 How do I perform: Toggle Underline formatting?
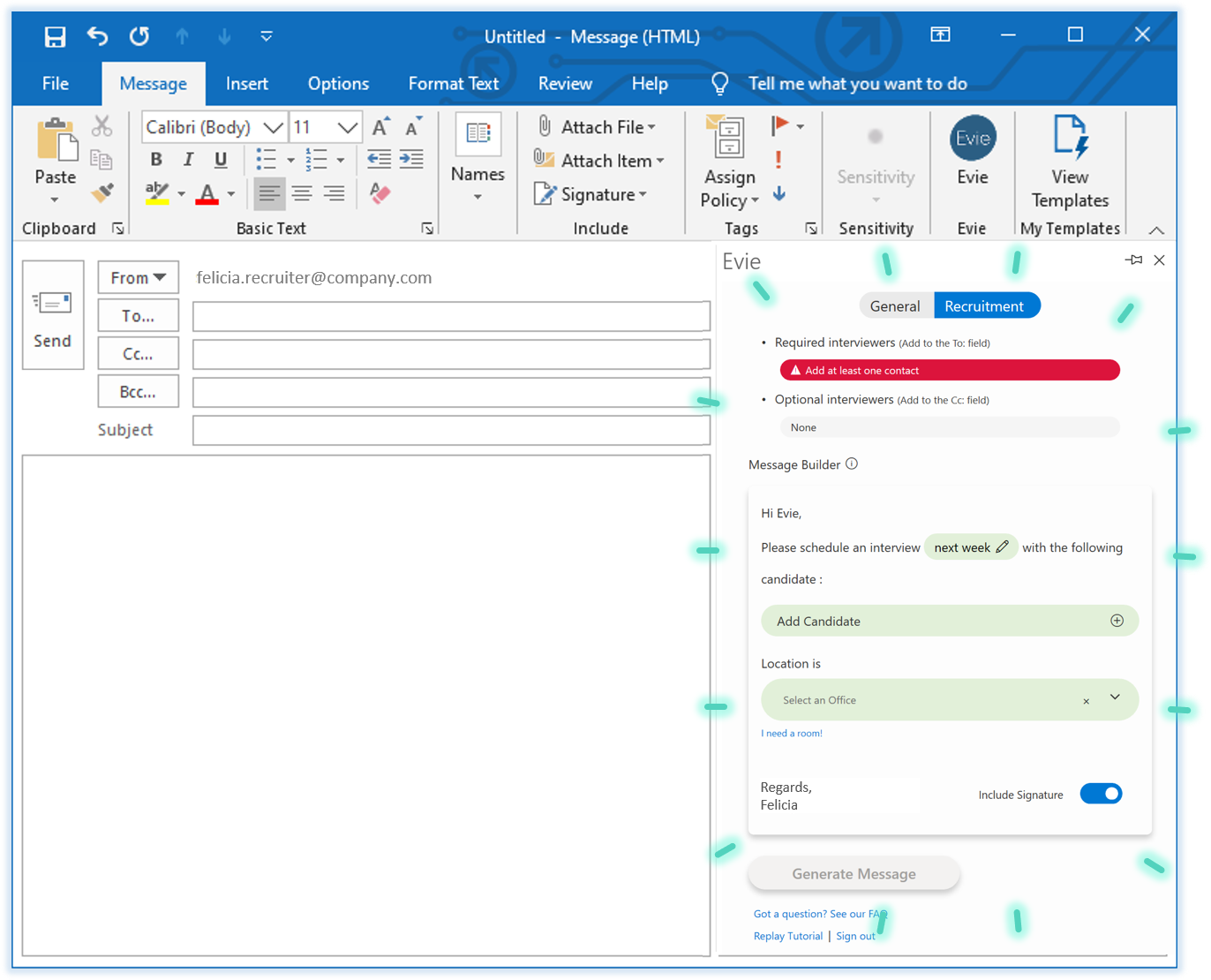(221, 160)
